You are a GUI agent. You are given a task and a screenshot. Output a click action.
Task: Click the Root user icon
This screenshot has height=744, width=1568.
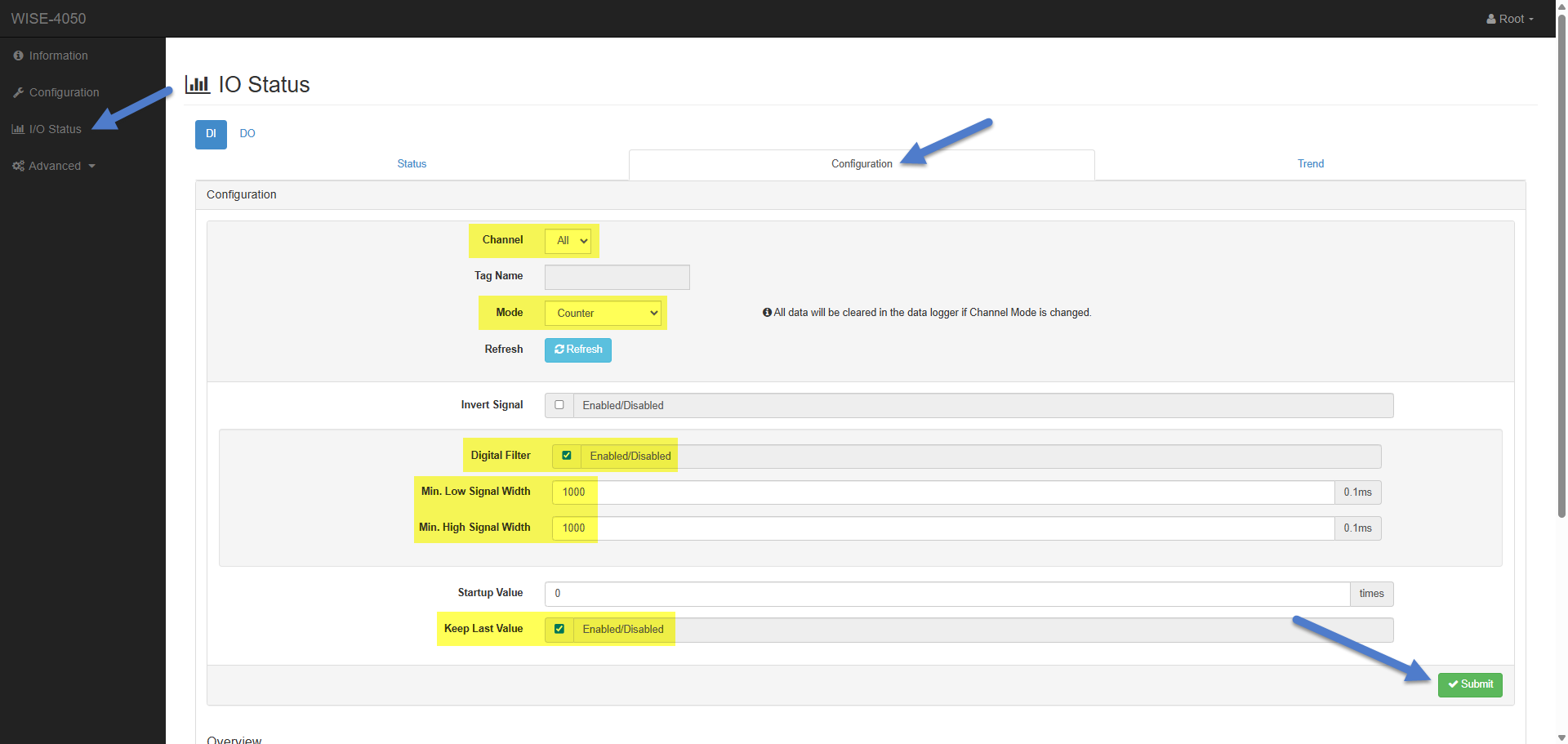(x=1491, y=19)
